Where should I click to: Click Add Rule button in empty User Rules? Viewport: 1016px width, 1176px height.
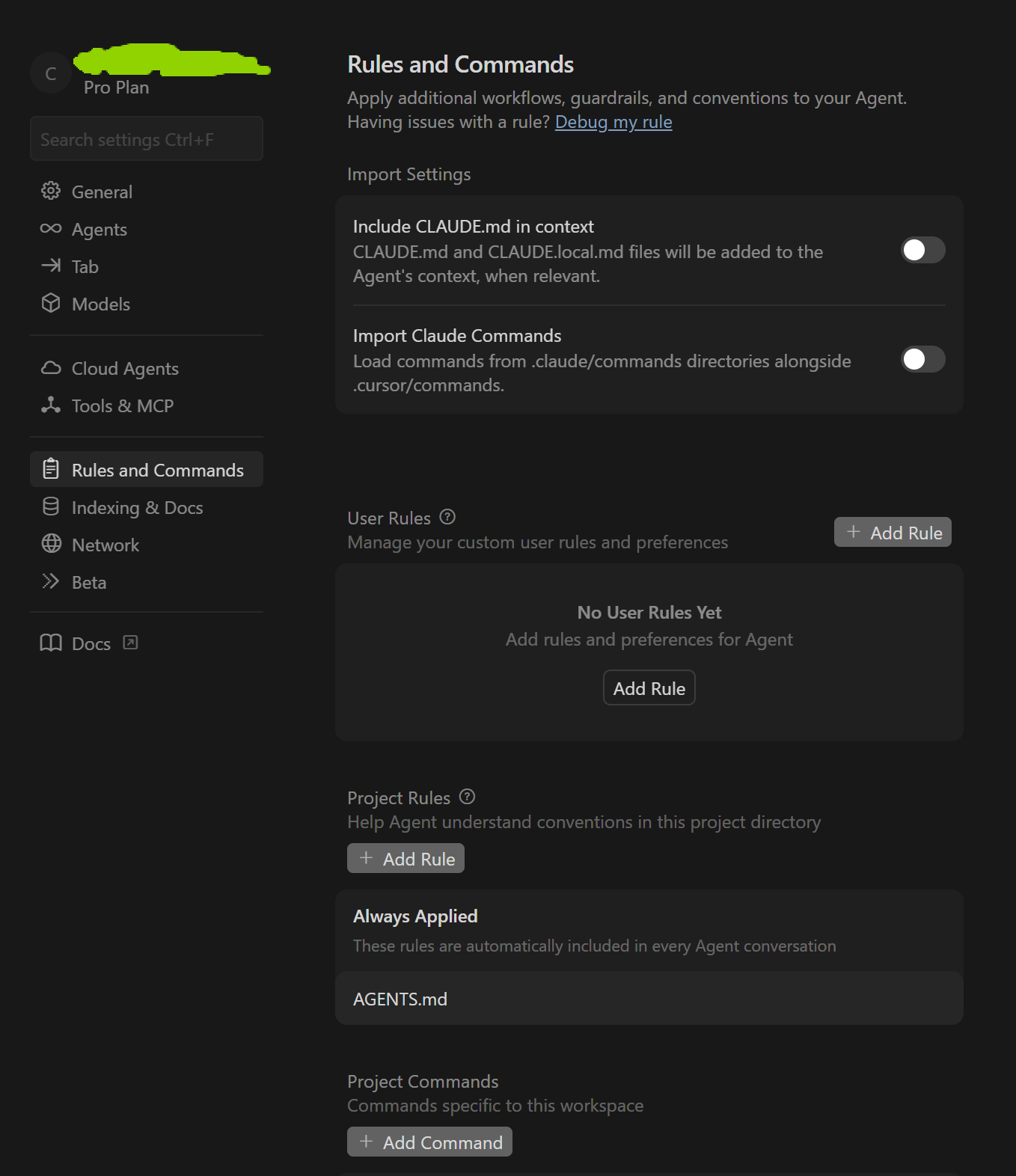coord(649,687)
